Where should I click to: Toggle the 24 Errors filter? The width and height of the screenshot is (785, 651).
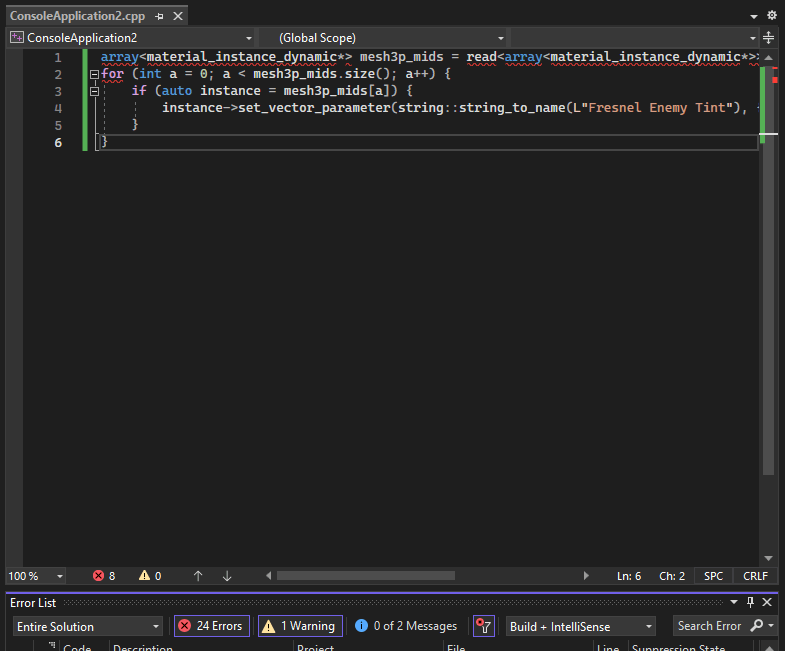tap(212, 626)
